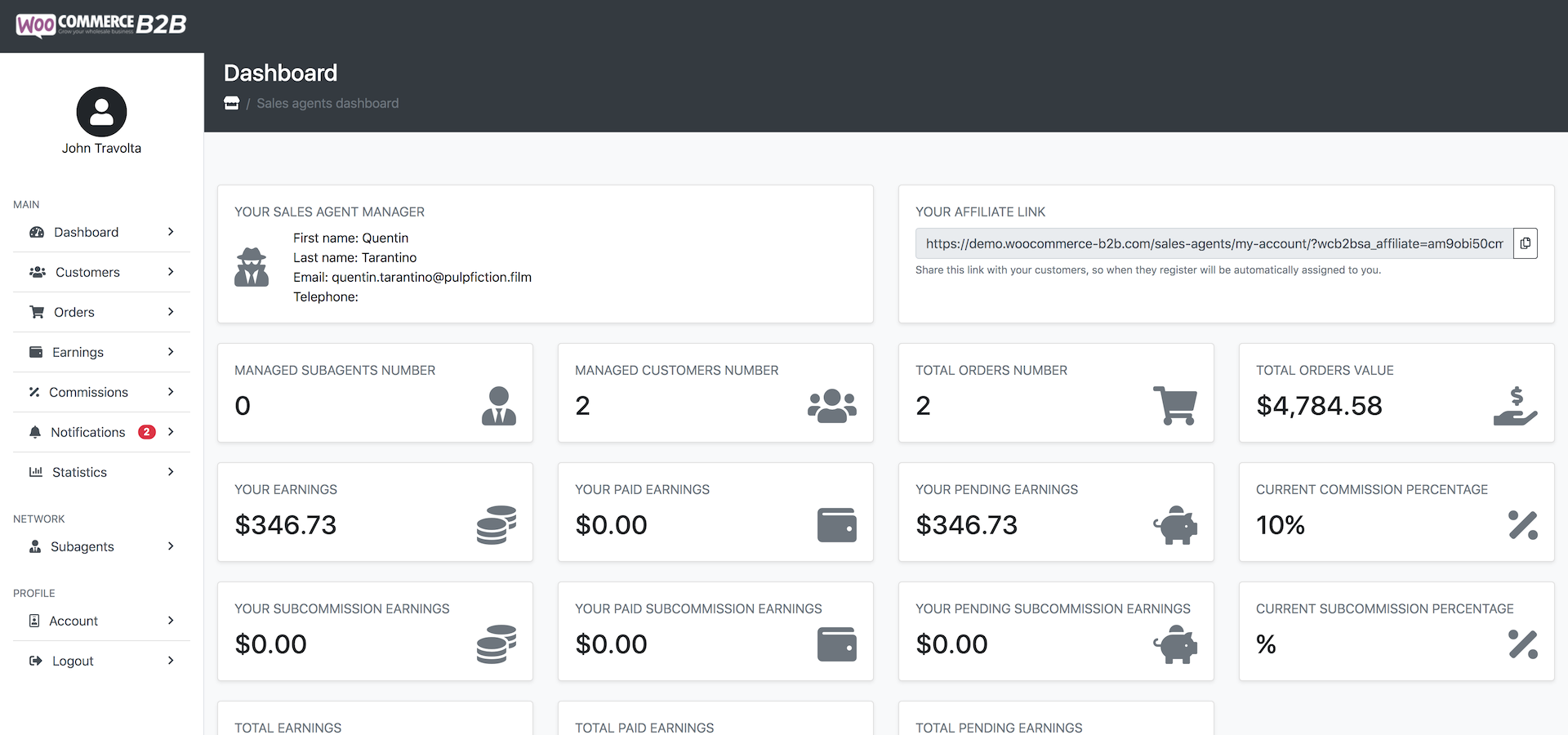Click the coins icon in Your Earnings card
Image resolution: width=1568 pixels, height=735 pixels.
coord(497,525)
